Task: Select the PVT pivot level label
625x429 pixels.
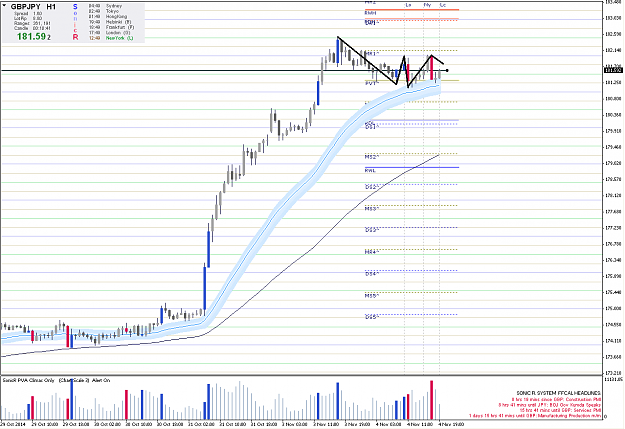Action: [x=371, y=84]
